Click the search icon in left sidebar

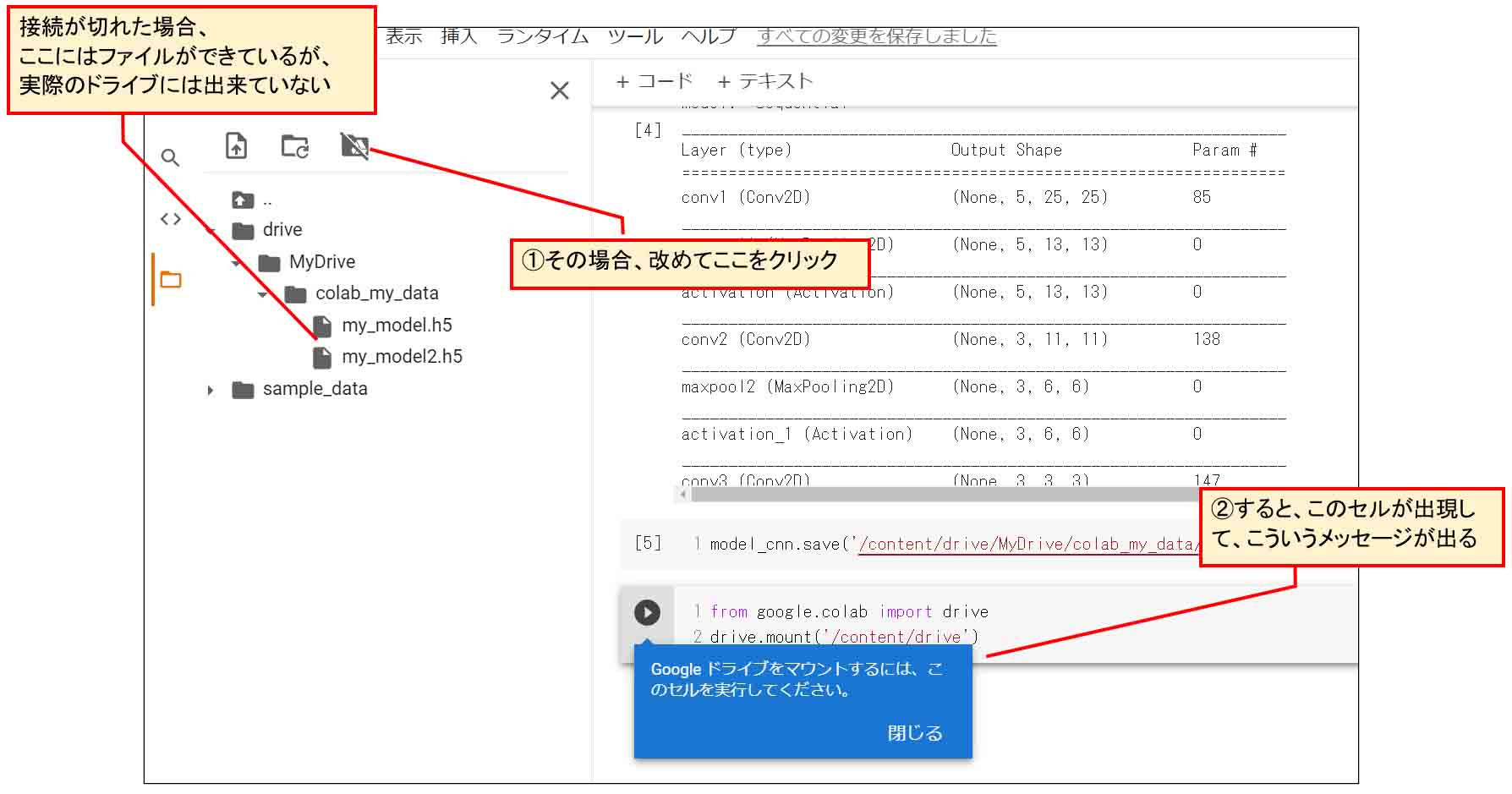click(170, 158)
